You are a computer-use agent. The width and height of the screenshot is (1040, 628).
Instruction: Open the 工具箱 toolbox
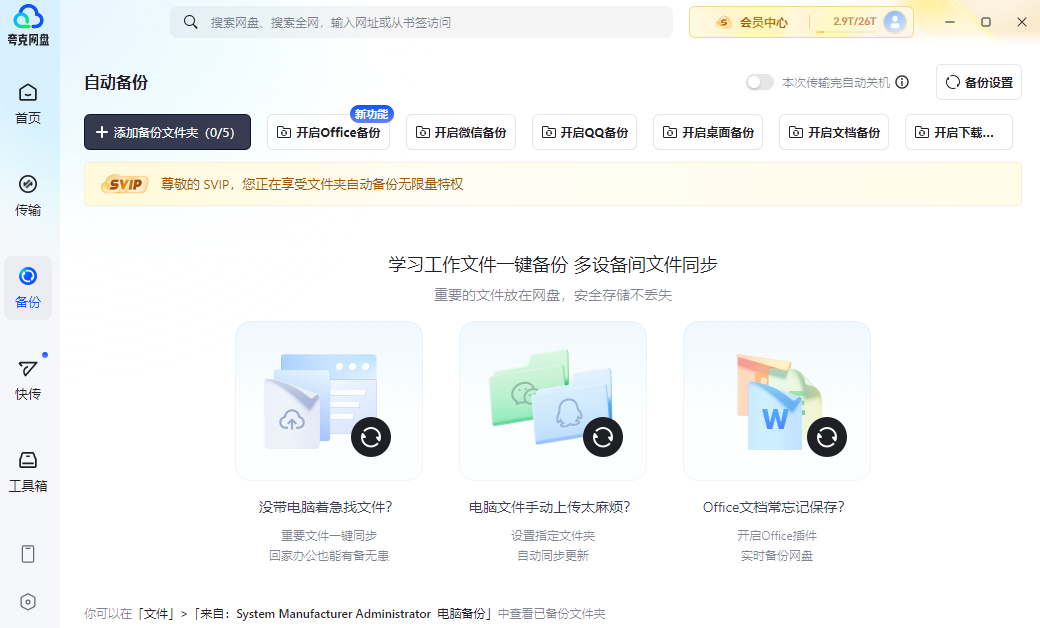(x=28, y=472)
